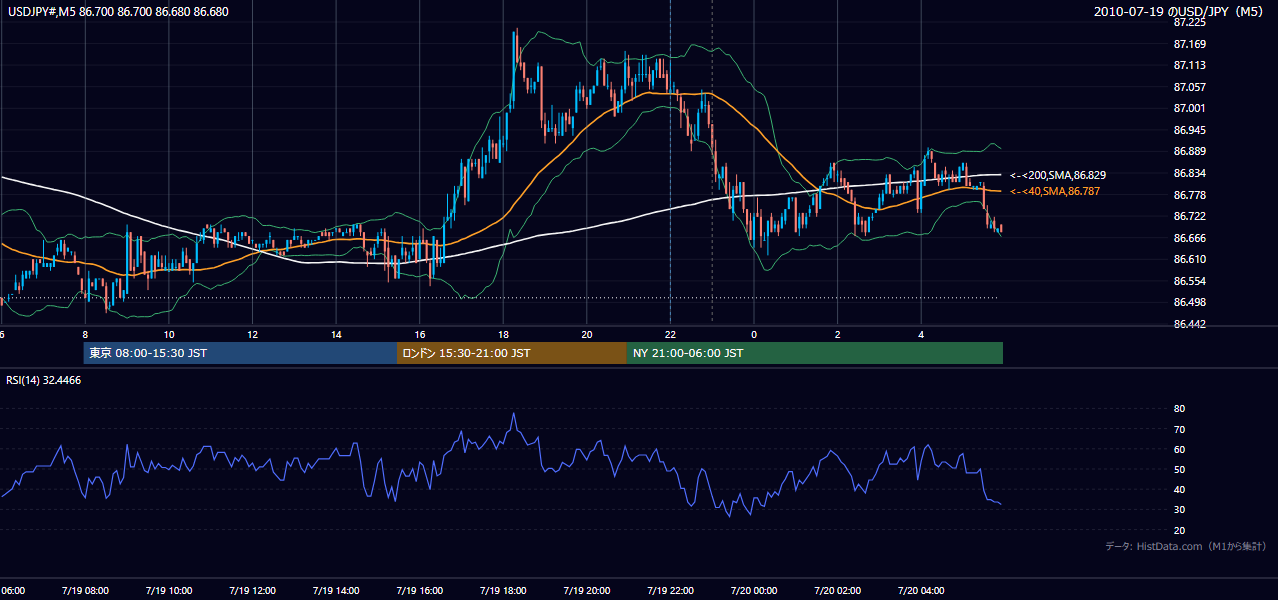
Task: Click hour label 18 on chart time axis
Action: (x=503, y=334)
